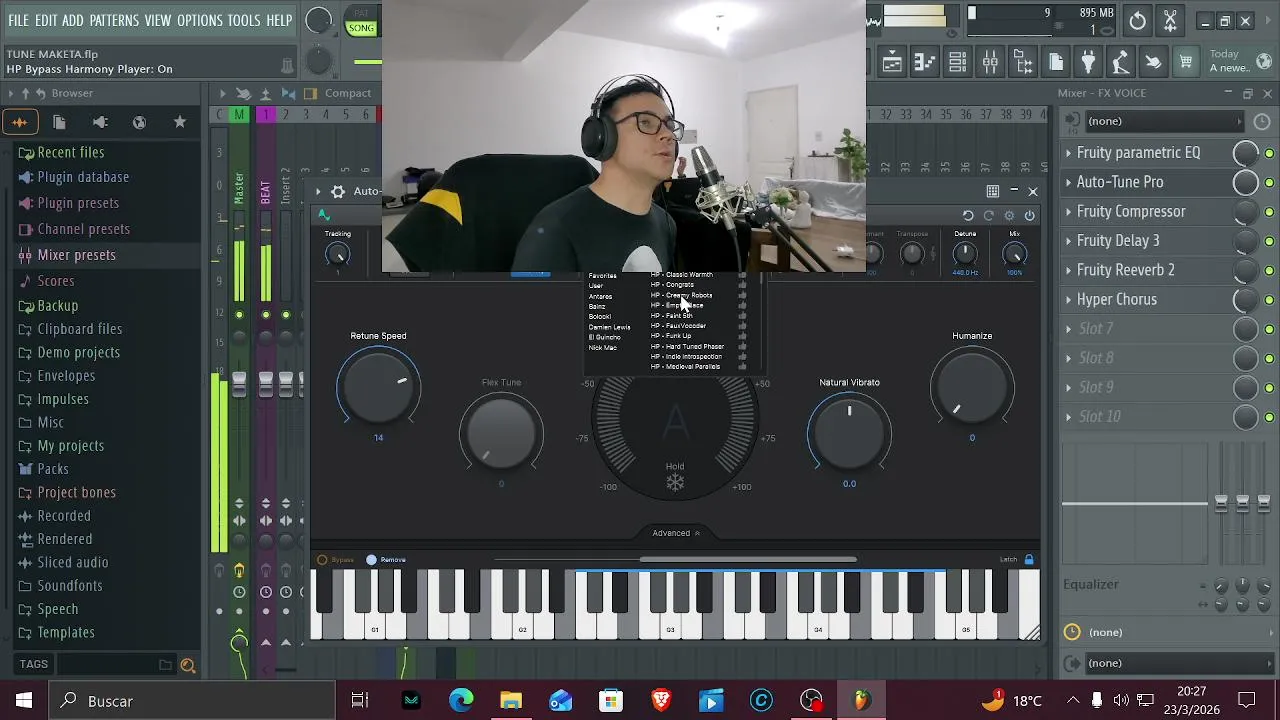Show the channel rack toolbar icon
1280x720 pixels.
957,63
